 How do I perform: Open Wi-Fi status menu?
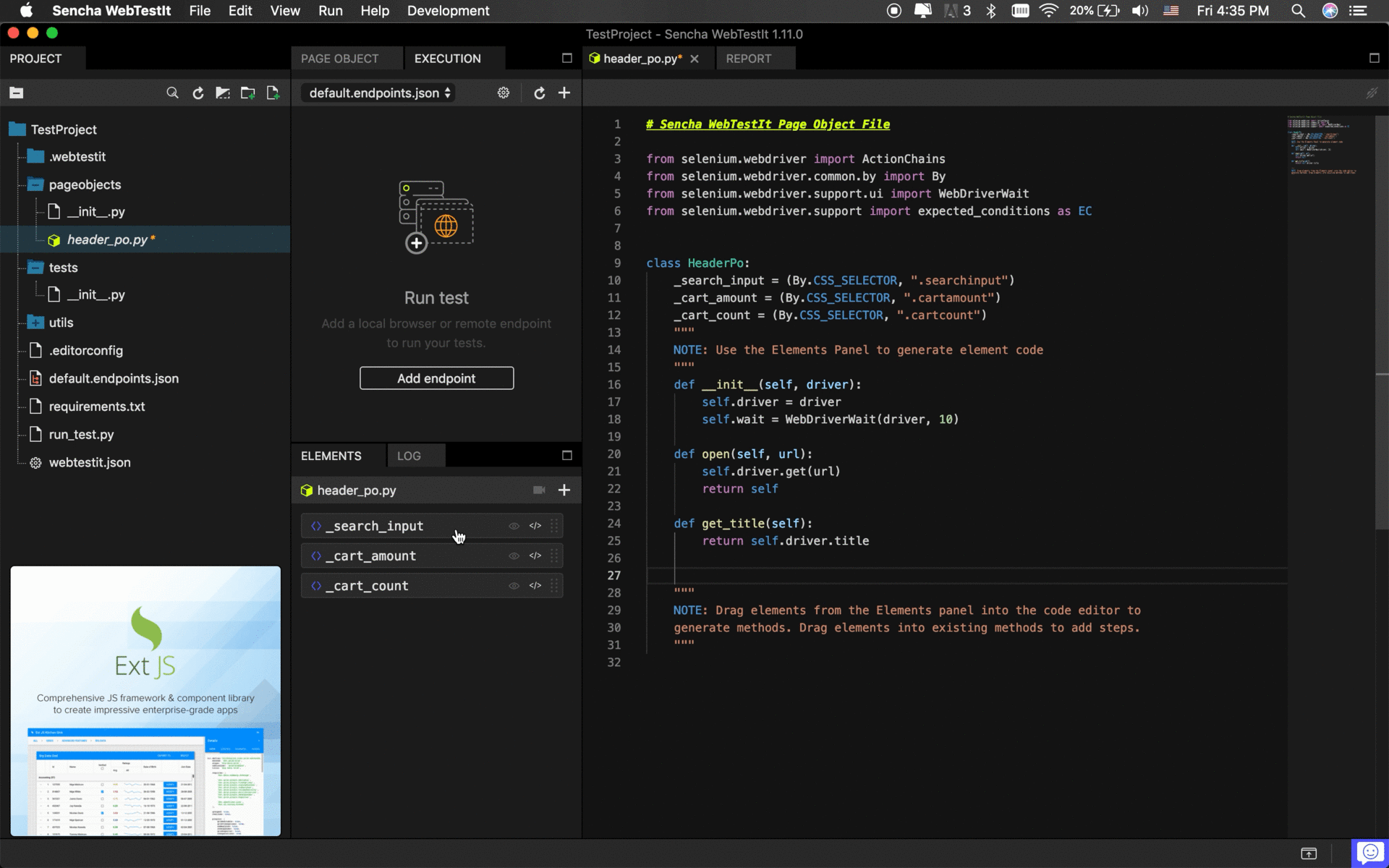coord(1049,11)
